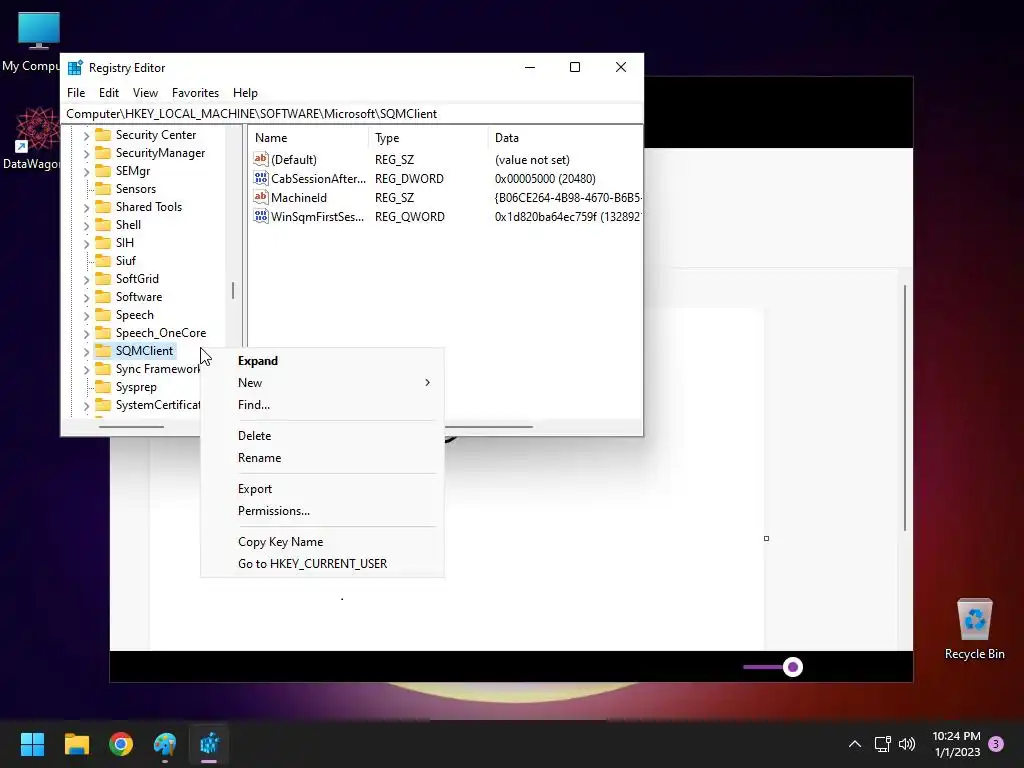The image size is (1024, 768).
Task: Click the folder icon beside SIH
Action: point(103,242)
